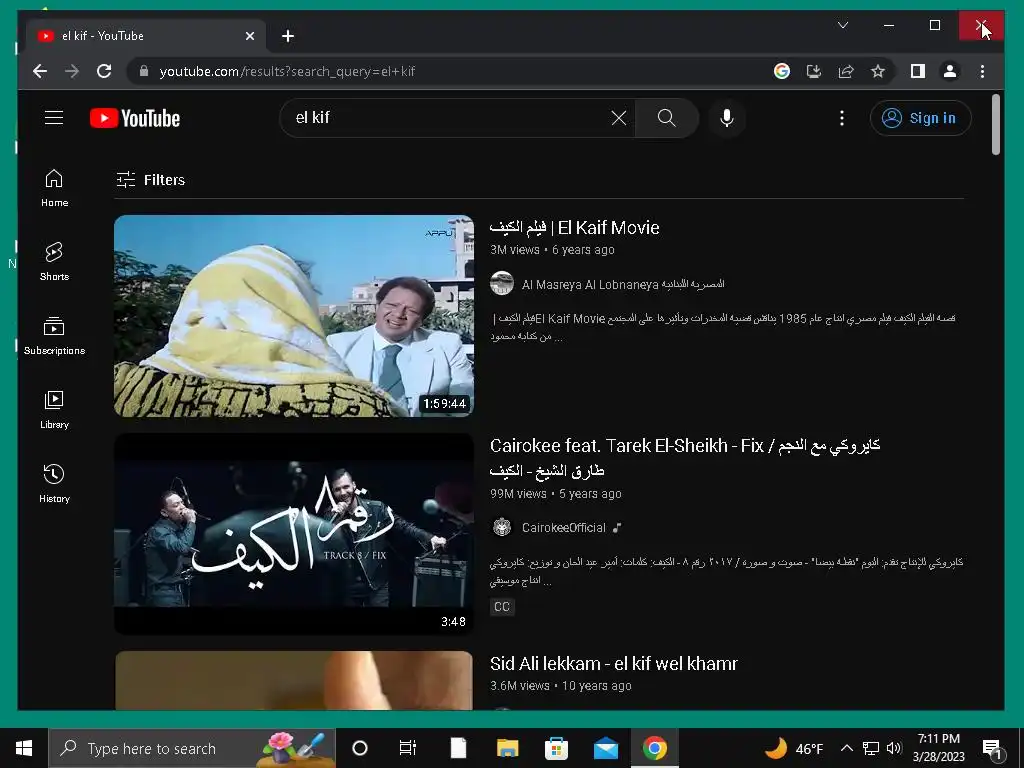Select the 'el kif - YouTube' tab
1024x768 pixels.
[145, 36]
